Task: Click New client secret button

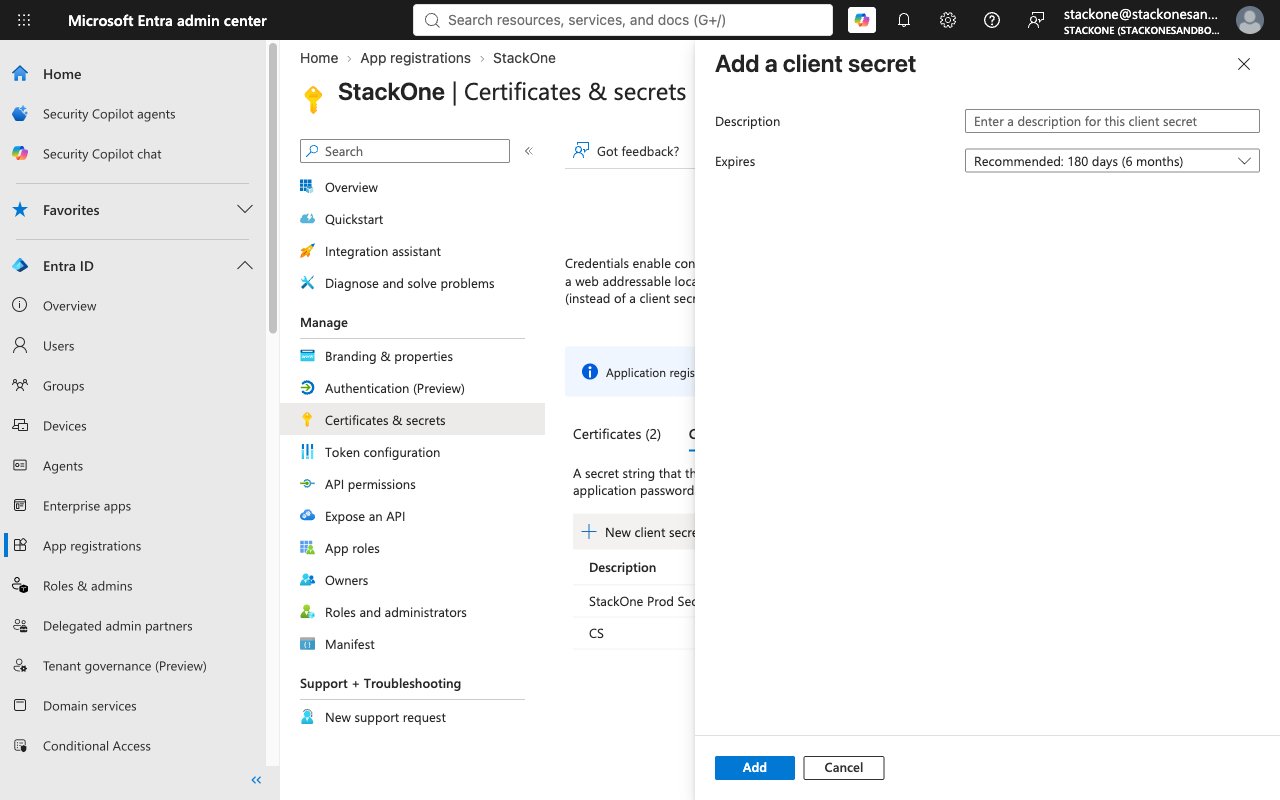Action: pos(635,532)
